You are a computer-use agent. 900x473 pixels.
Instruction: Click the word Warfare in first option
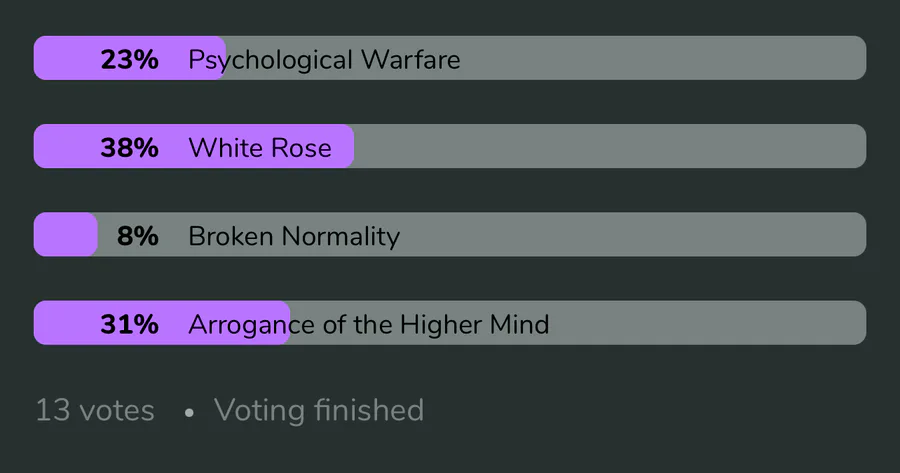click(410, 60)
